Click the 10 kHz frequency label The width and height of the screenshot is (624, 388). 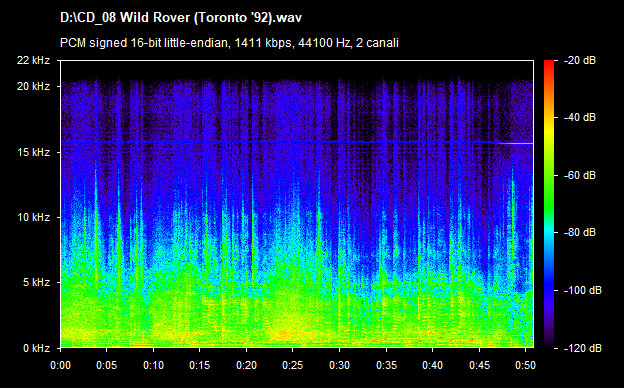click(x=33, y=218)
